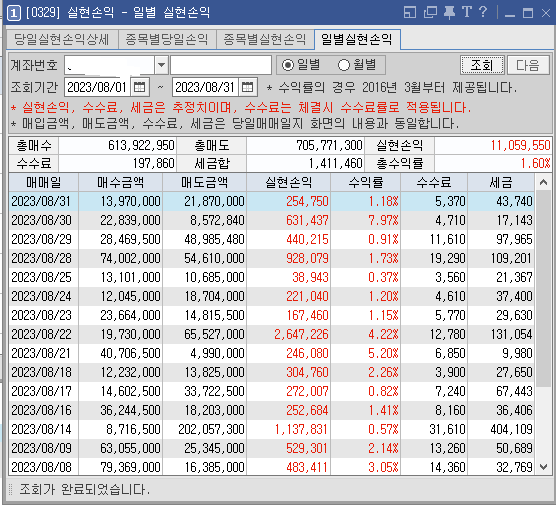This screenshot has width=556, height=505.
Task: Switch to the 종목별당일손익 tab
Action: click(x=167, y=39)
